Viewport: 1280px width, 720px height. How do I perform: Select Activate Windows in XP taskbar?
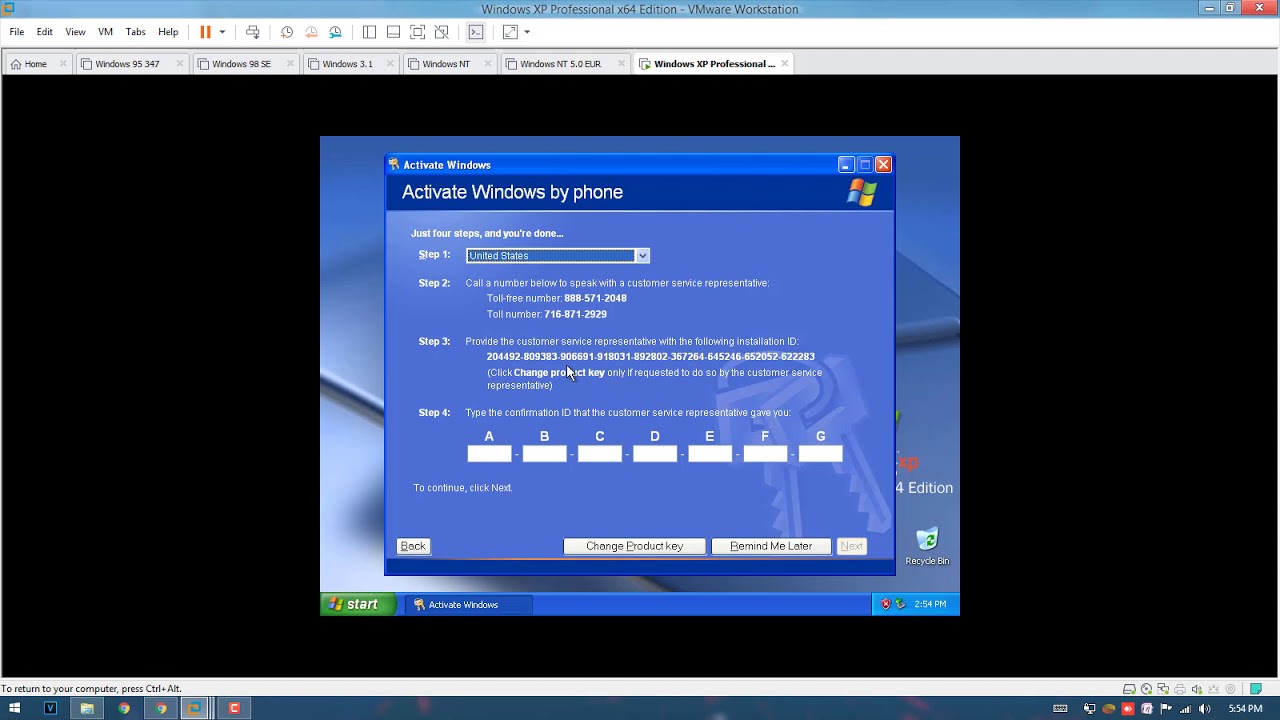(466, 604)
